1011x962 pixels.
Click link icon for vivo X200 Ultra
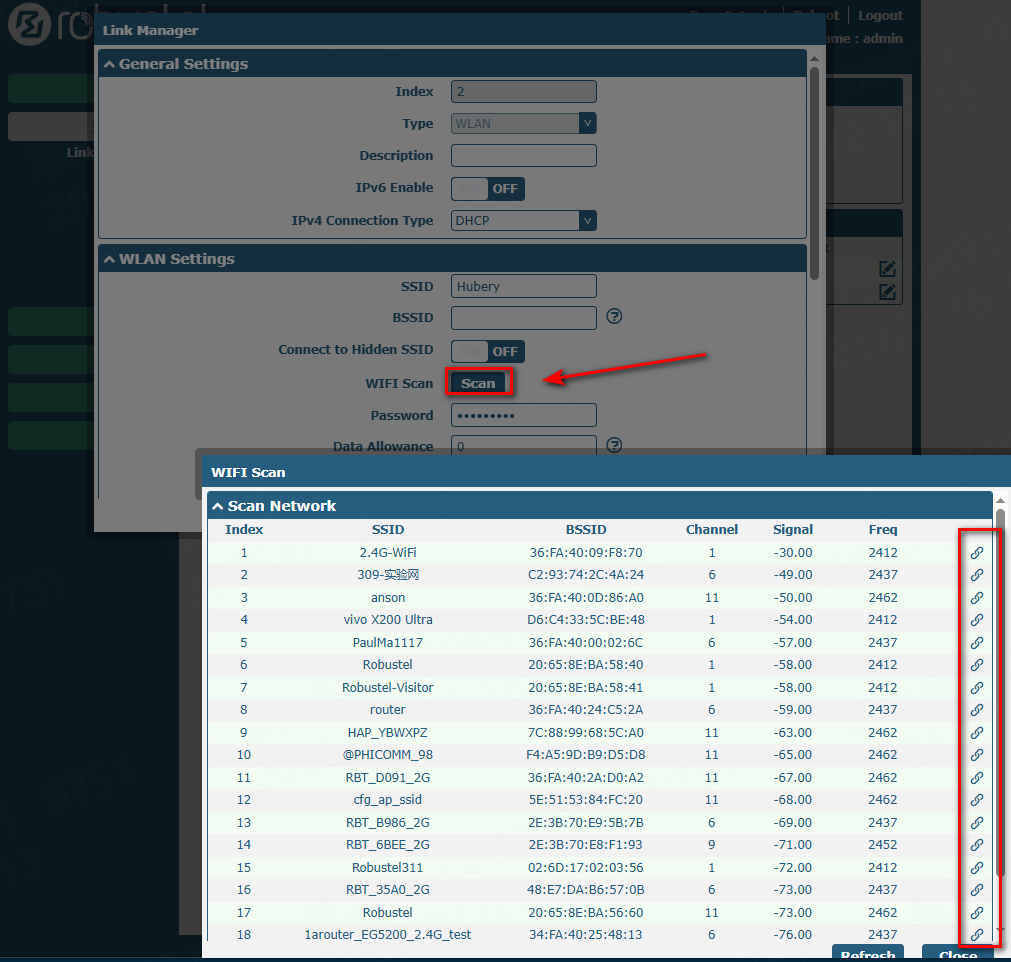point(977,620)
